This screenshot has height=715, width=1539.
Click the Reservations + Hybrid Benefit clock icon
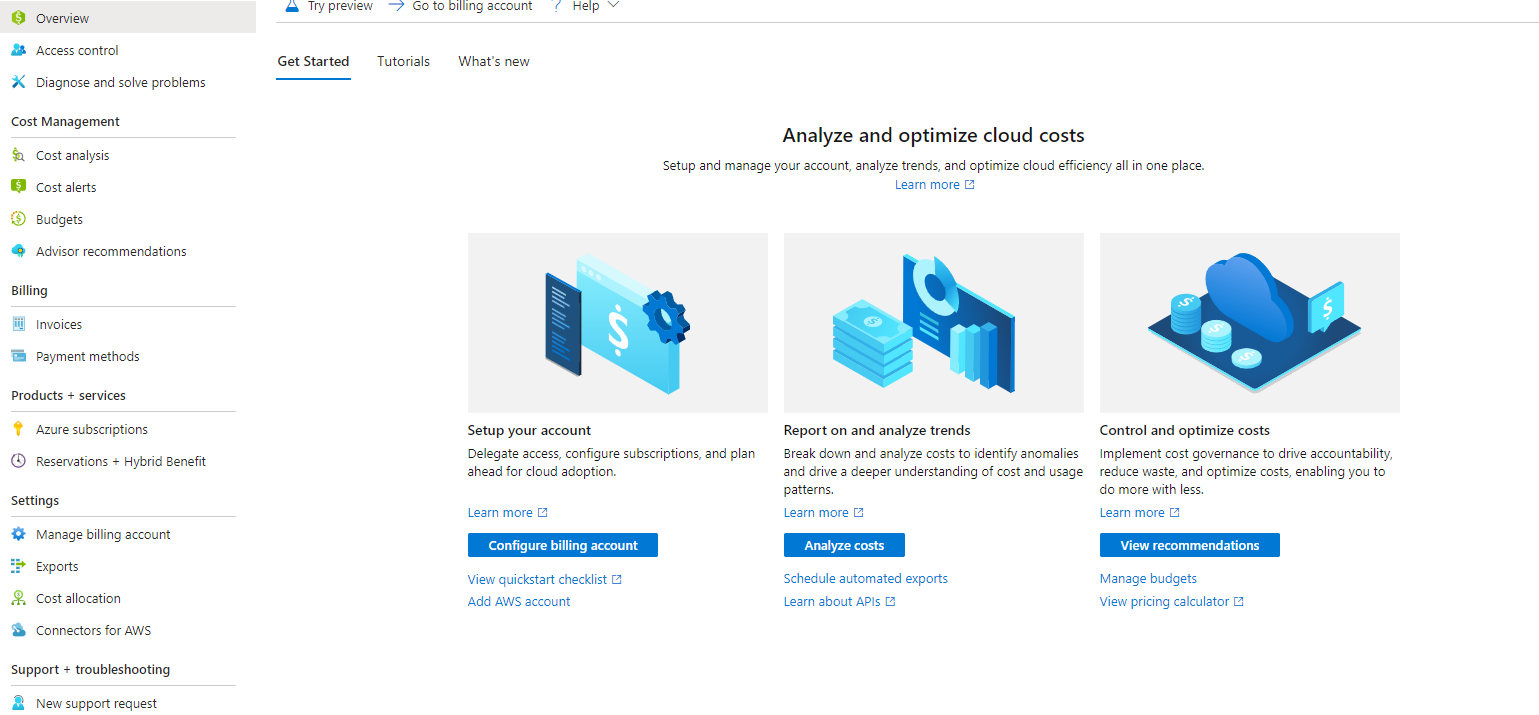18,461
